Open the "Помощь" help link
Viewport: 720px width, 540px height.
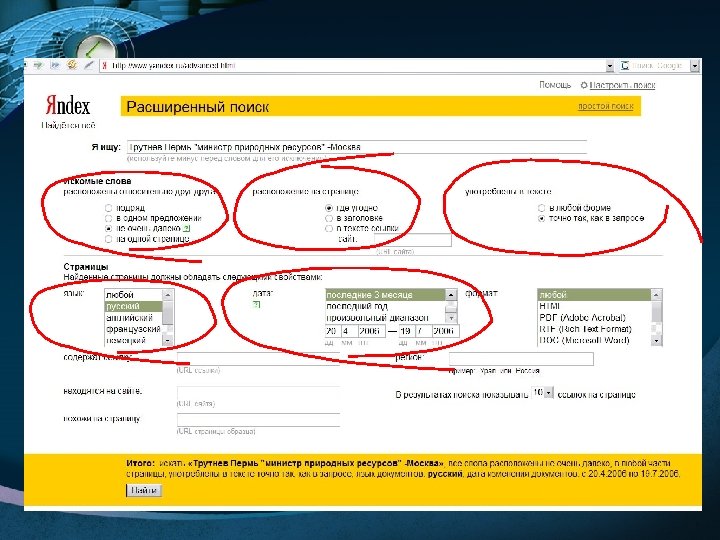coord(555,85)
